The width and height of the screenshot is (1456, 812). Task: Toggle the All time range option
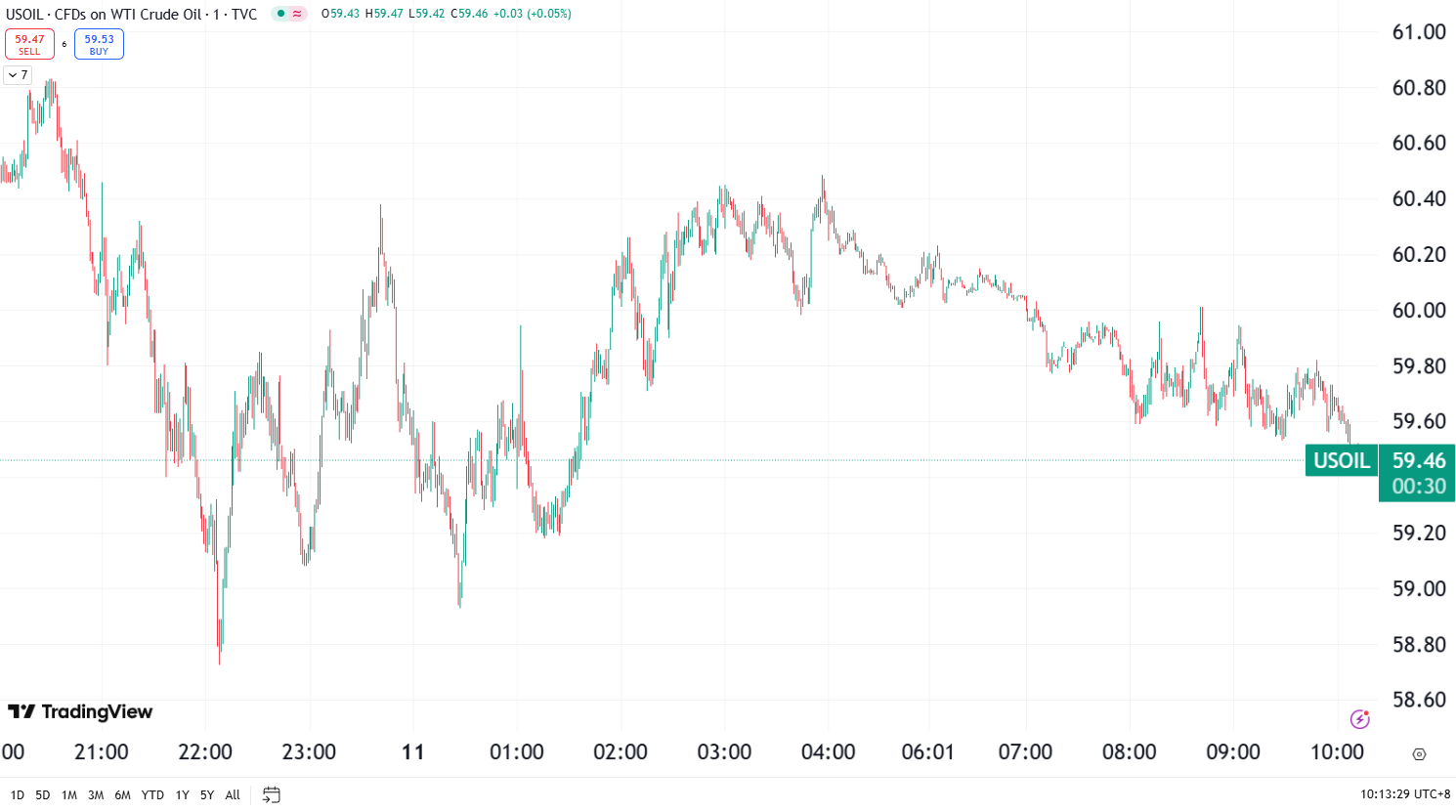coord(232,795)
